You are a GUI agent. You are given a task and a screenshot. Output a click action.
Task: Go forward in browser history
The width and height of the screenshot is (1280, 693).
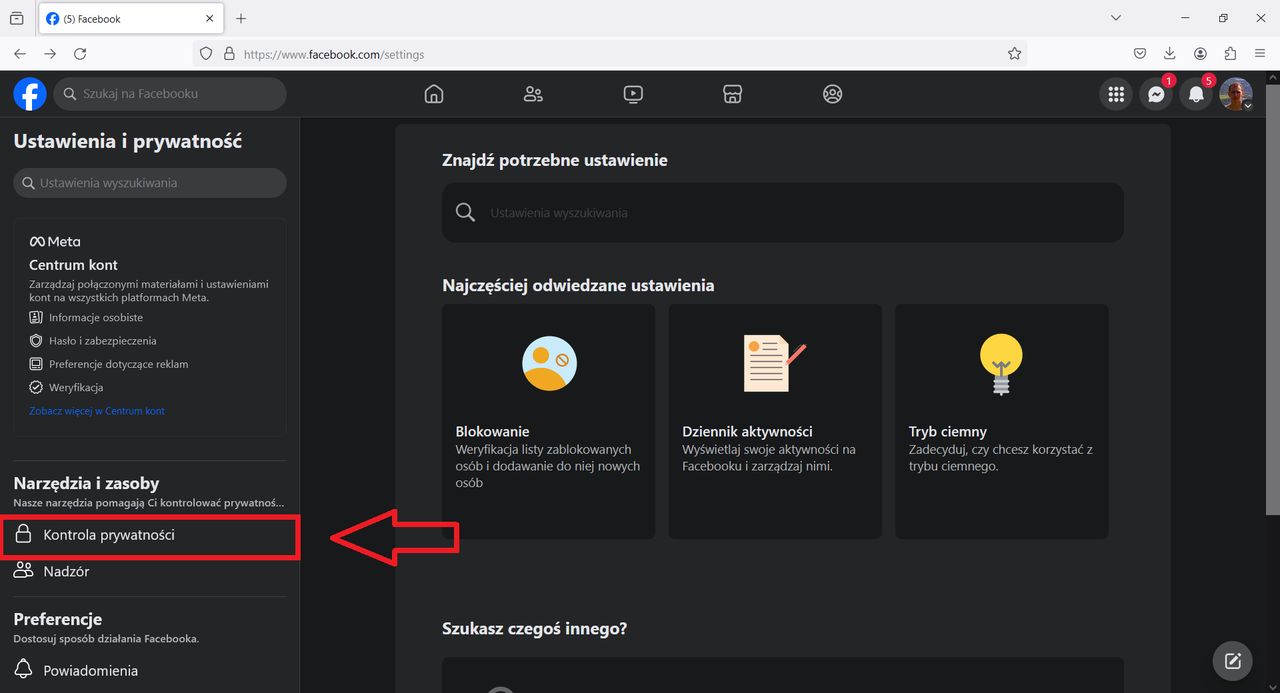pos(50,54)
